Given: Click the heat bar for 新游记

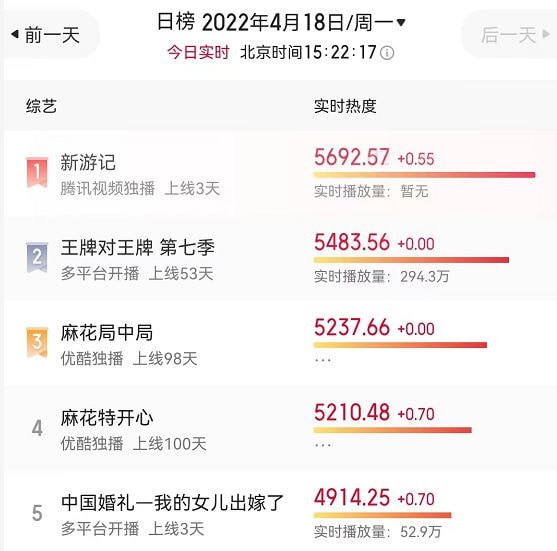Looking at the screenshot, I should (x=424, y=175).
